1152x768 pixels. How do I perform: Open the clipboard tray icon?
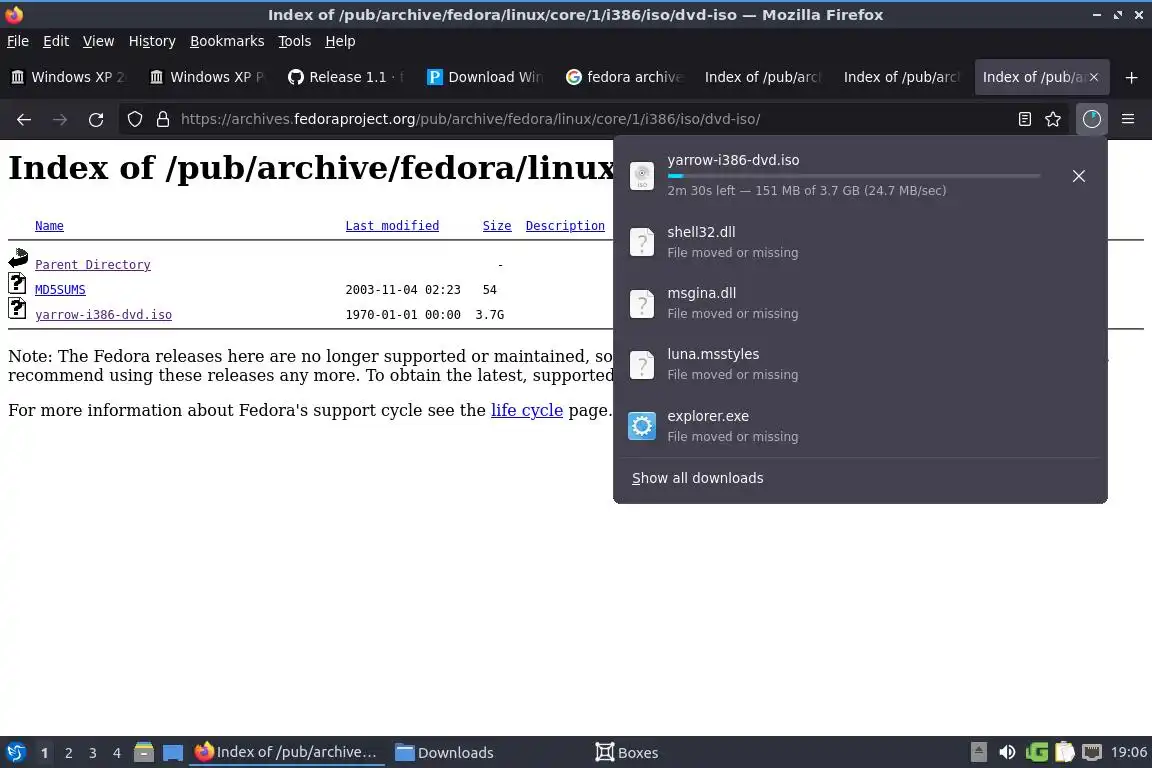pos(1065,752)
